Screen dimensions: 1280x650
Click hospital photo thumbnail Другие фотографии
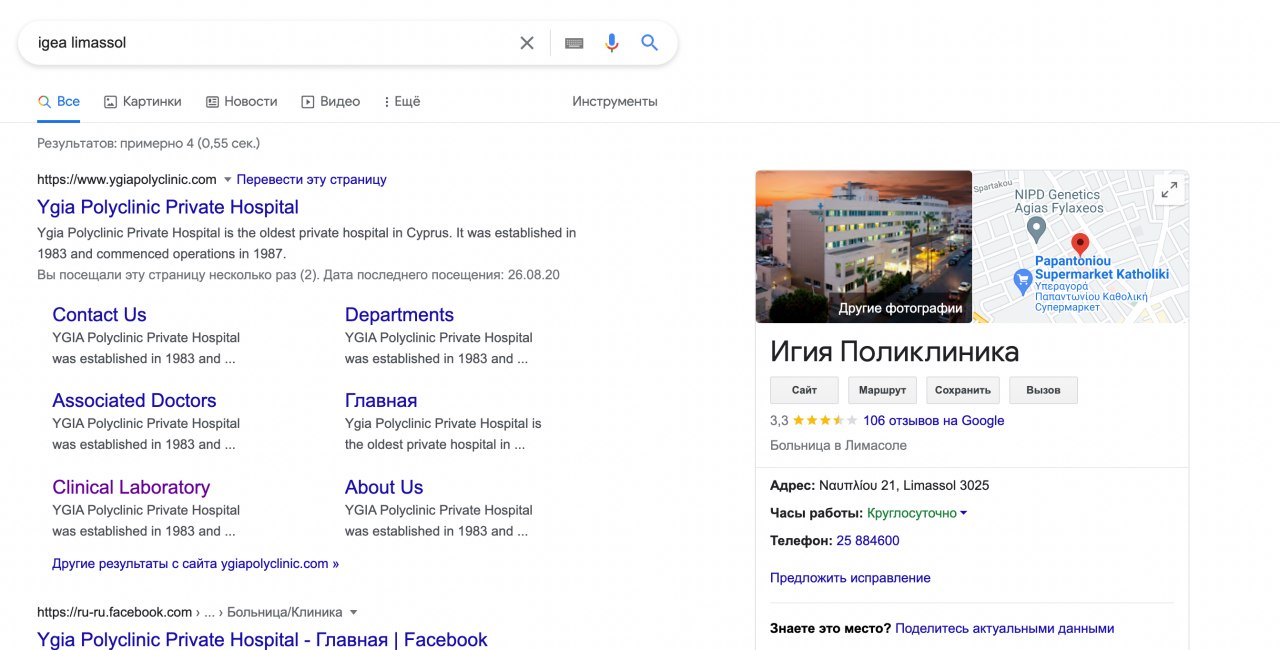pyautogui.click(x=863, y=246)
